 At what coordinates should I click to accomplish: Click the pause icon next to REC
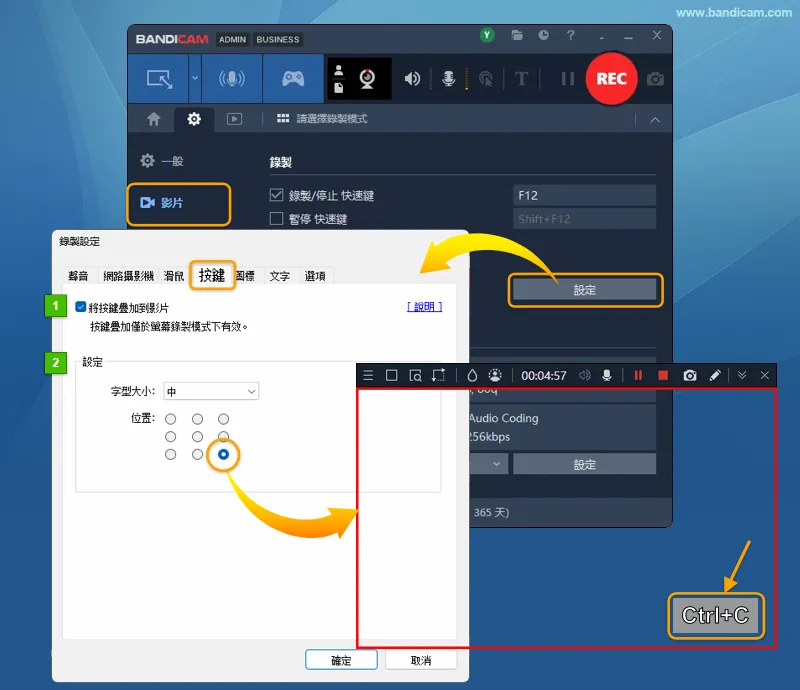567,79
